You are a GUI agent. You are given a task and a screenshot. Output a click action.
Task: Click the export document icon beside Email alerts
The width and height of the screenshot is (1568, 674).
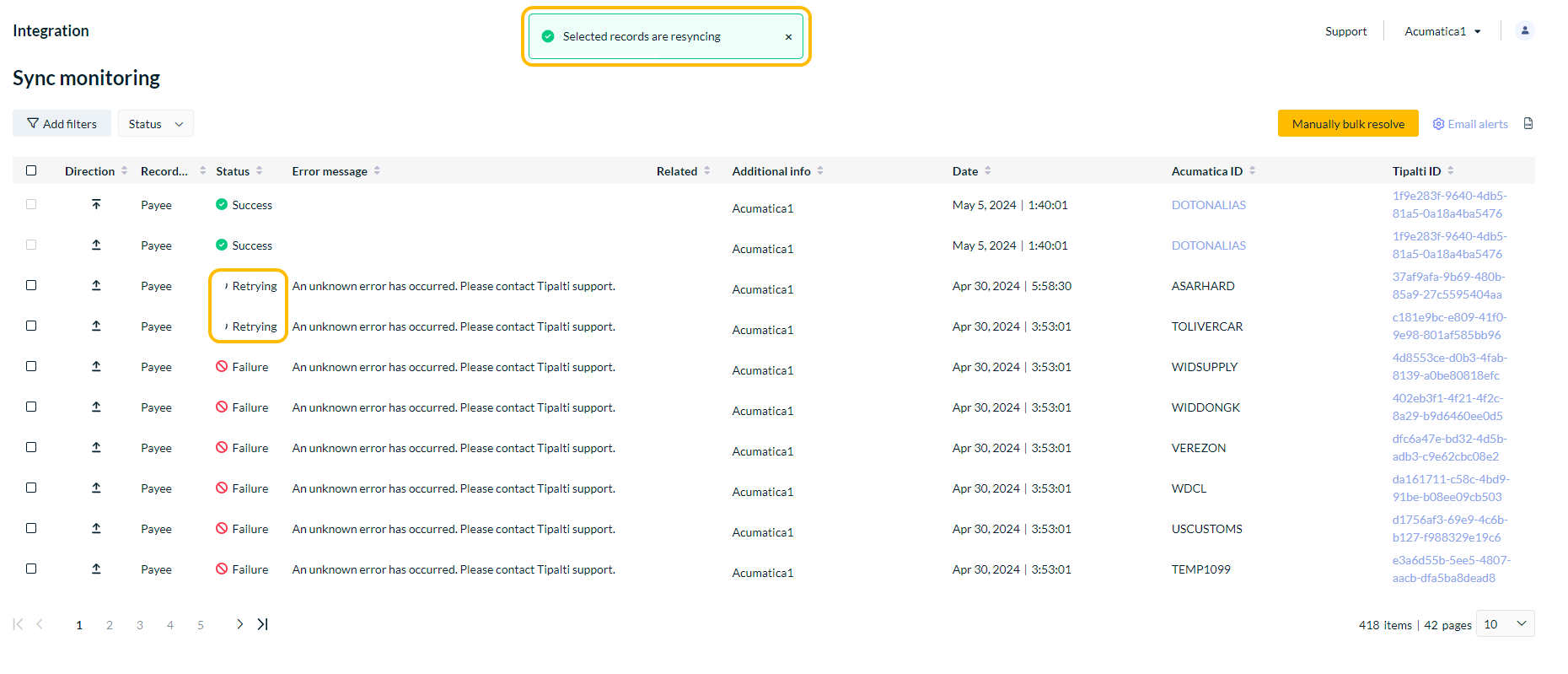[x=1528, y=124]
